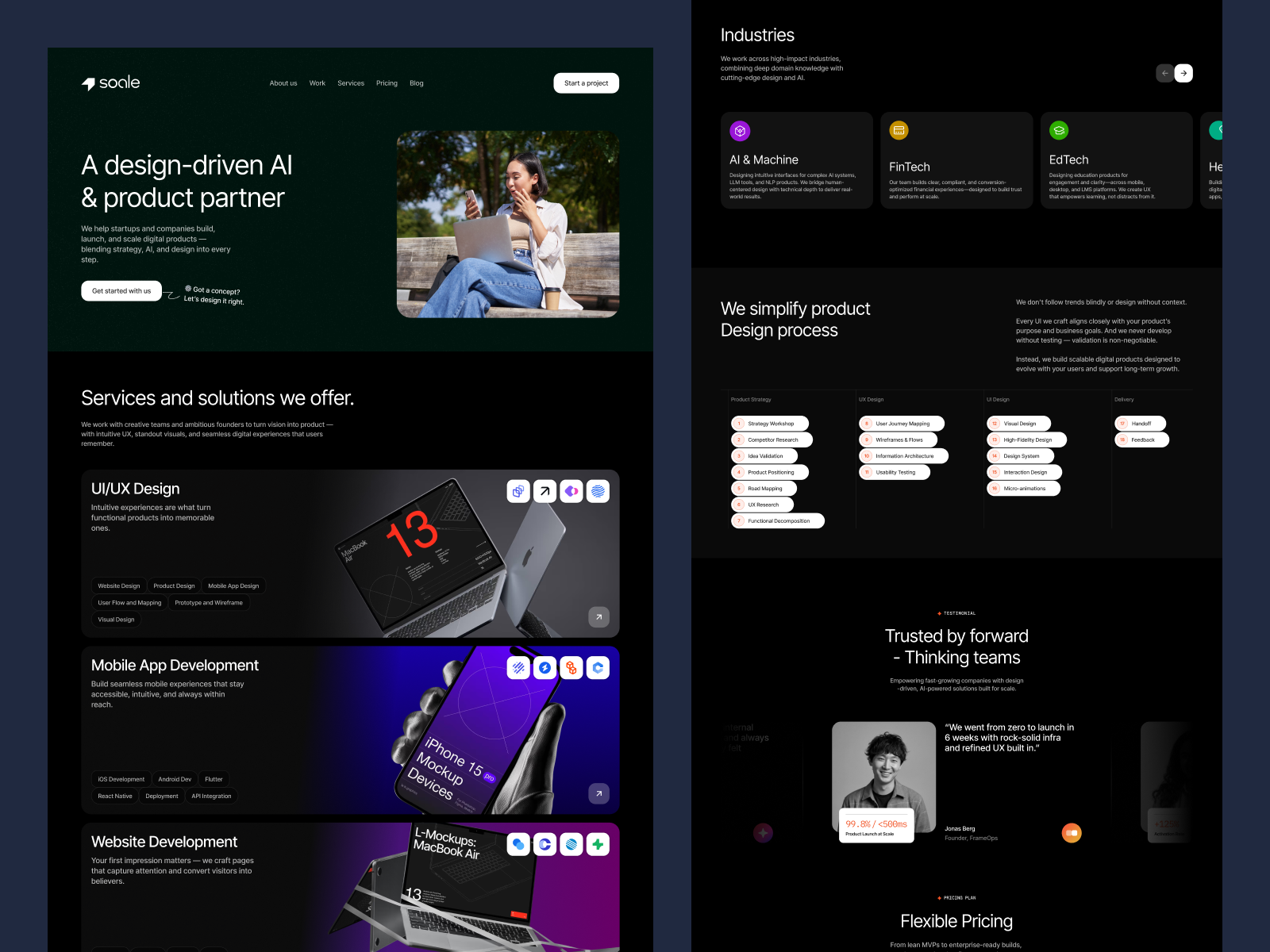Click the blue lightning-bolt icon on Mobile App Development card

coord(545,668)
